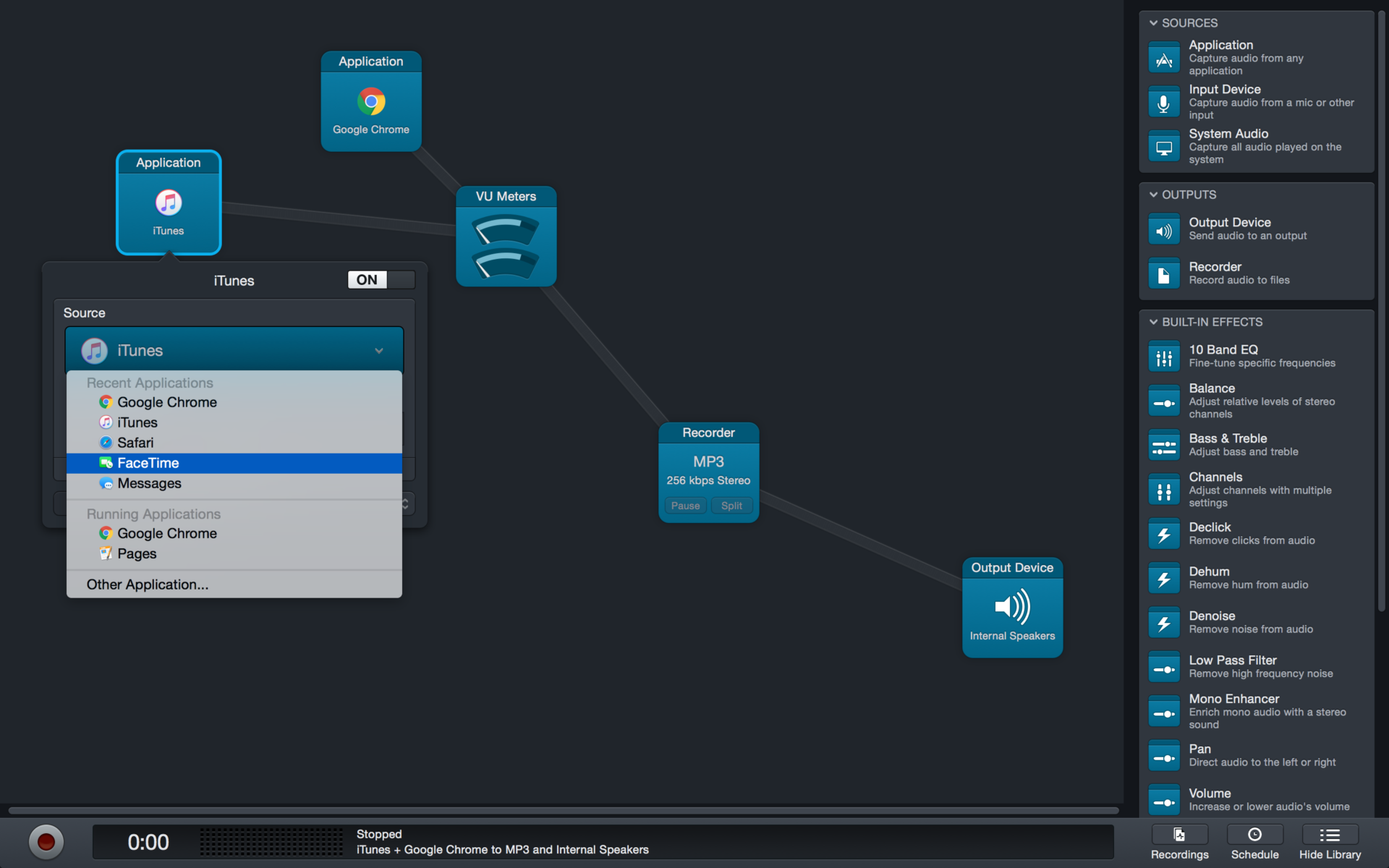The width and height of the screenshot is (1389, 868).
Task: Click the Hide Library list icon
Action: [x=1330, y=835]
